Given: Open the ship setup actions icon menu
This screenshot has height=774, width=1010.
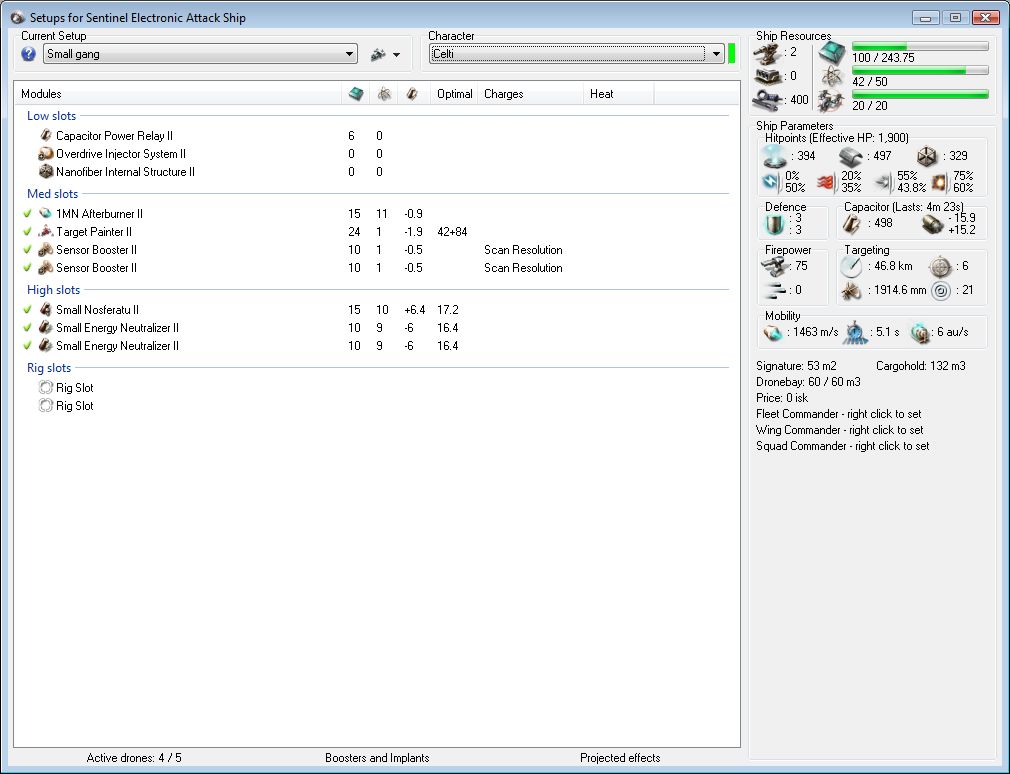Looking at the screenshot, I should click(385, 55).
